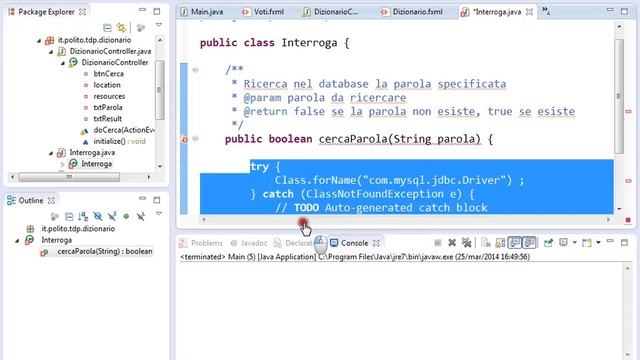Select the txtParola field
This screenshot has height=360, width=640.
point(108,107)
